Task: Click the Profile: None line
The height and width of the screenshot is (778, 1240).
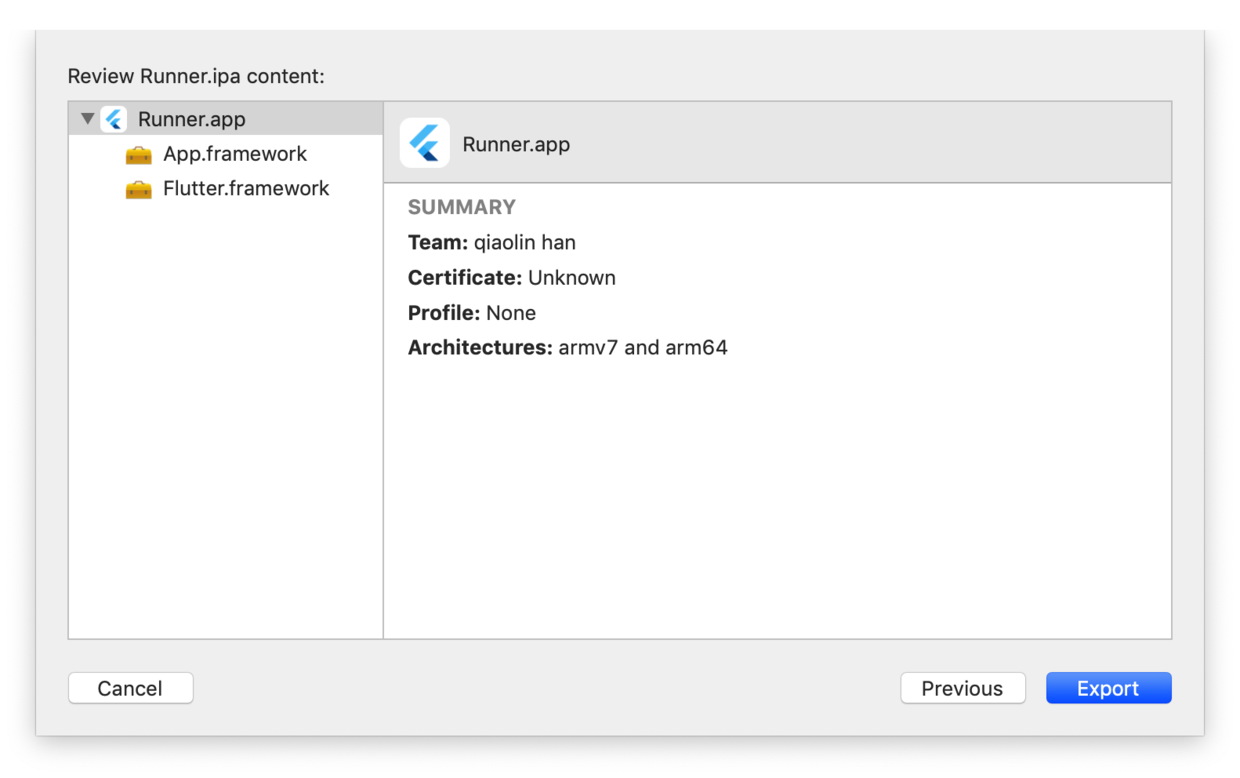Action: coord(472,313)
